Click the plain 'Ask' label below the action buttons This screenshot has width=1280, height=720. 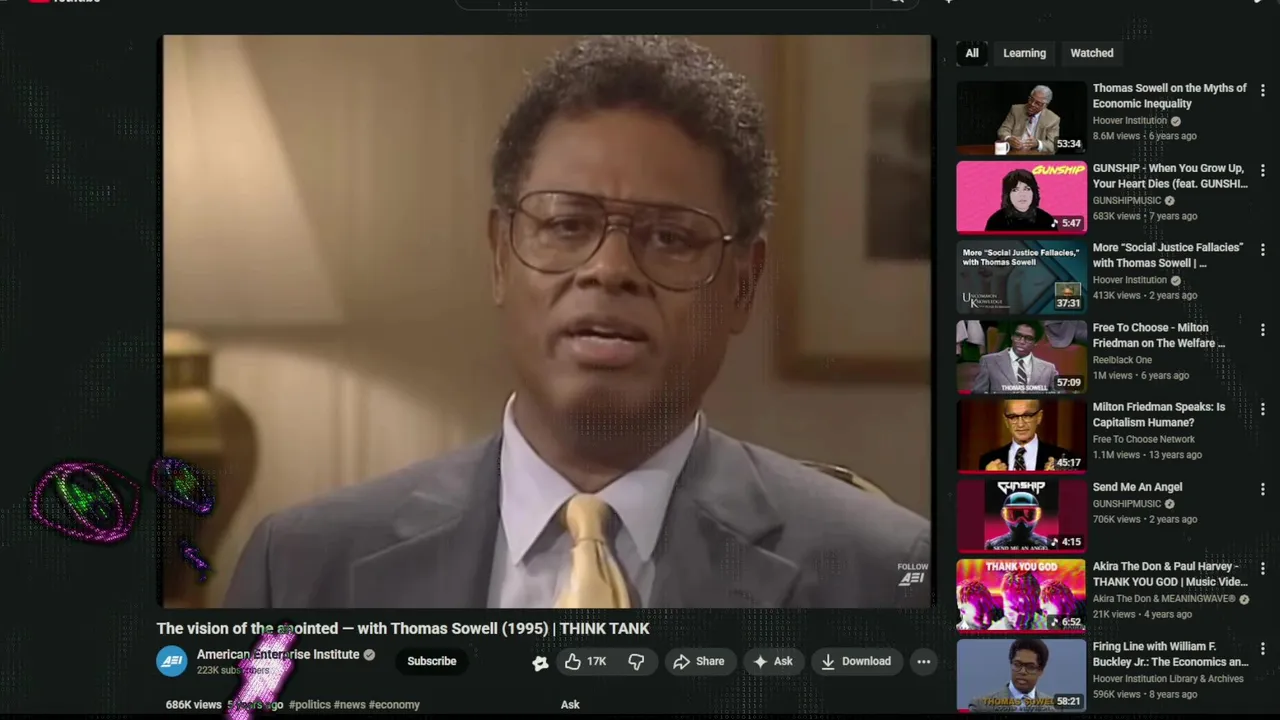(570, 704)
